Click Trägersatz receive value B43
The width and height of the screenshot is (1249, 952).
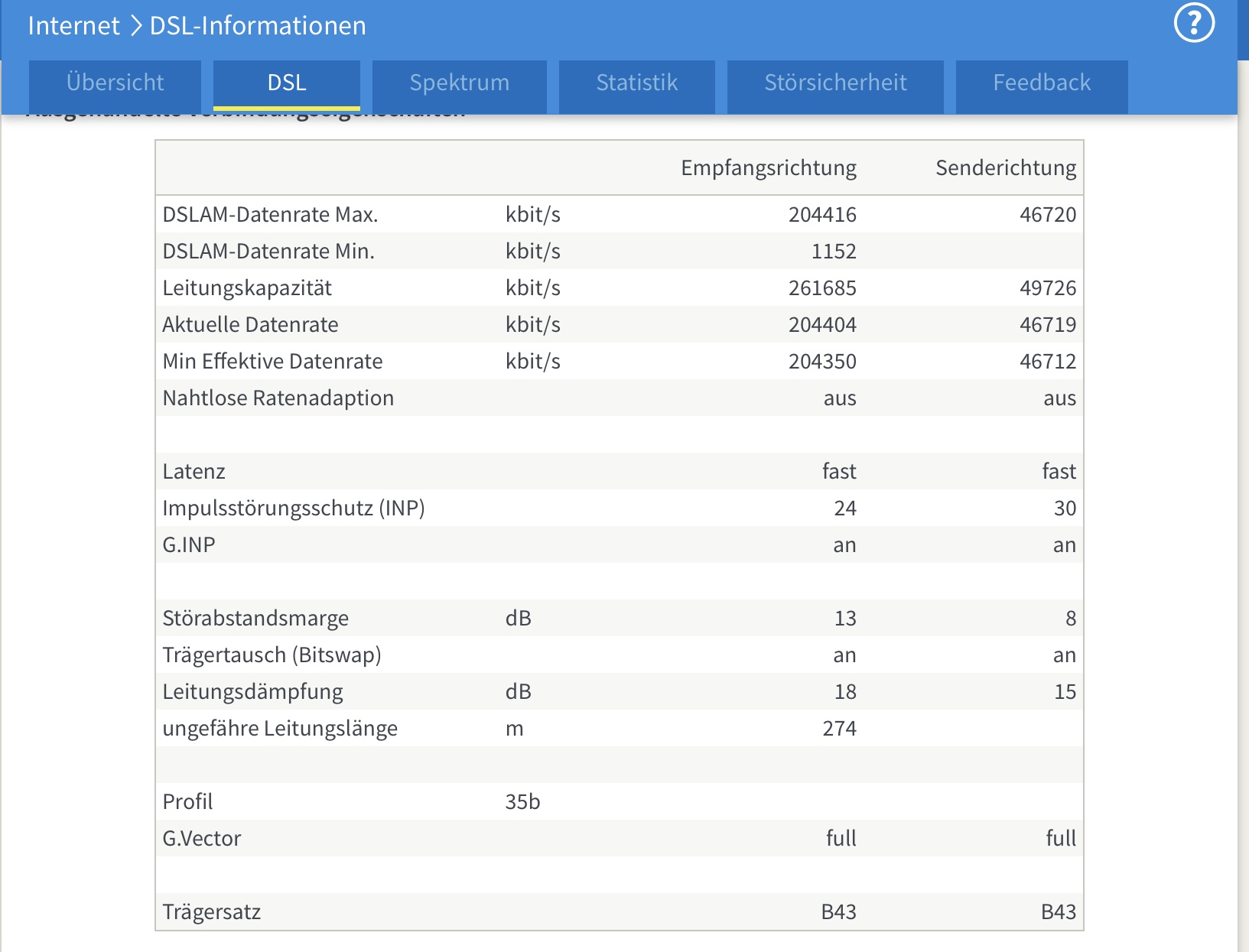point(838,912)
